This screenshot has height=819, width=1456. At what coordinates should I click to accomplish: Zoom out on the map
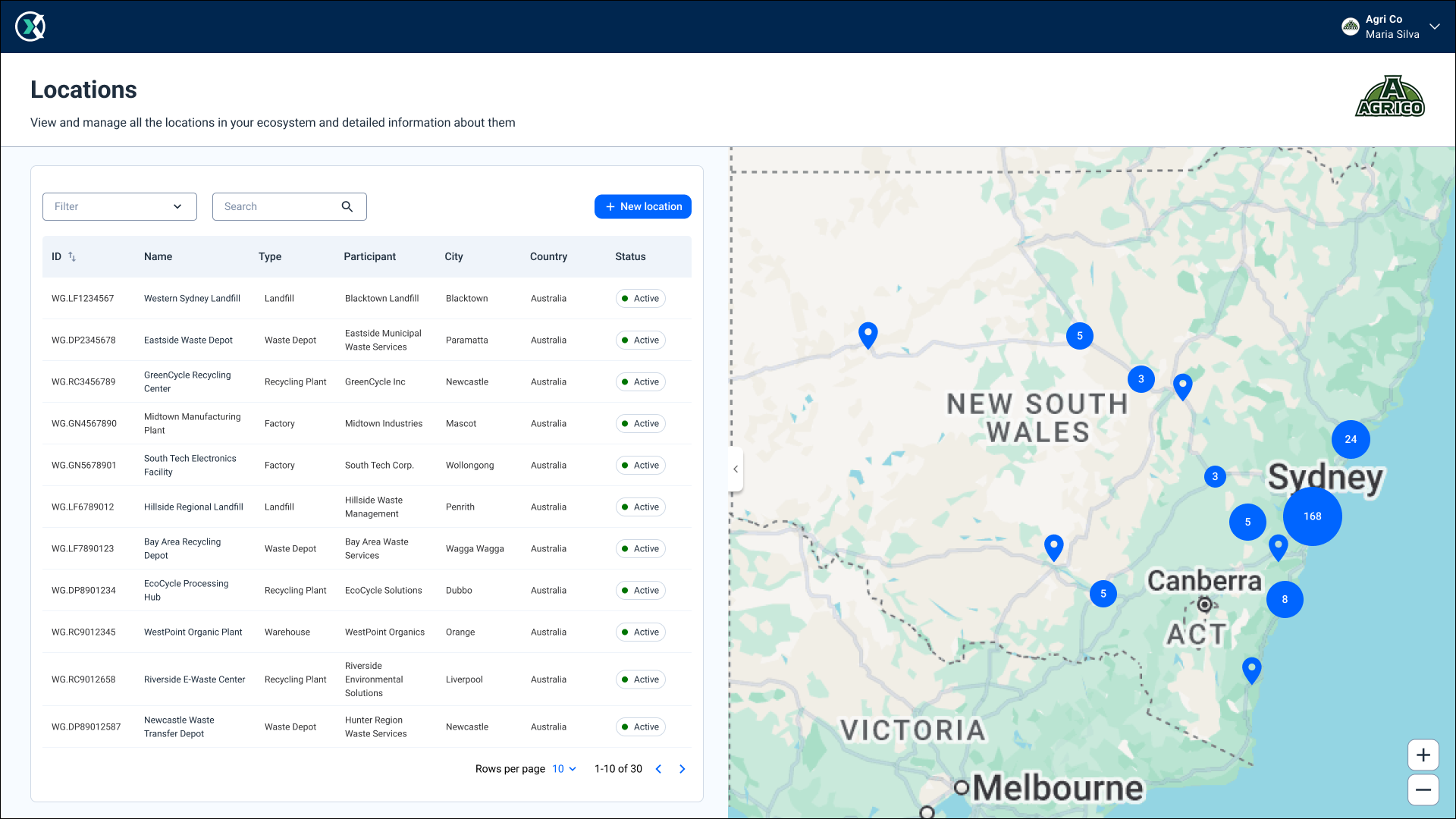click(x=1423, y=789)
